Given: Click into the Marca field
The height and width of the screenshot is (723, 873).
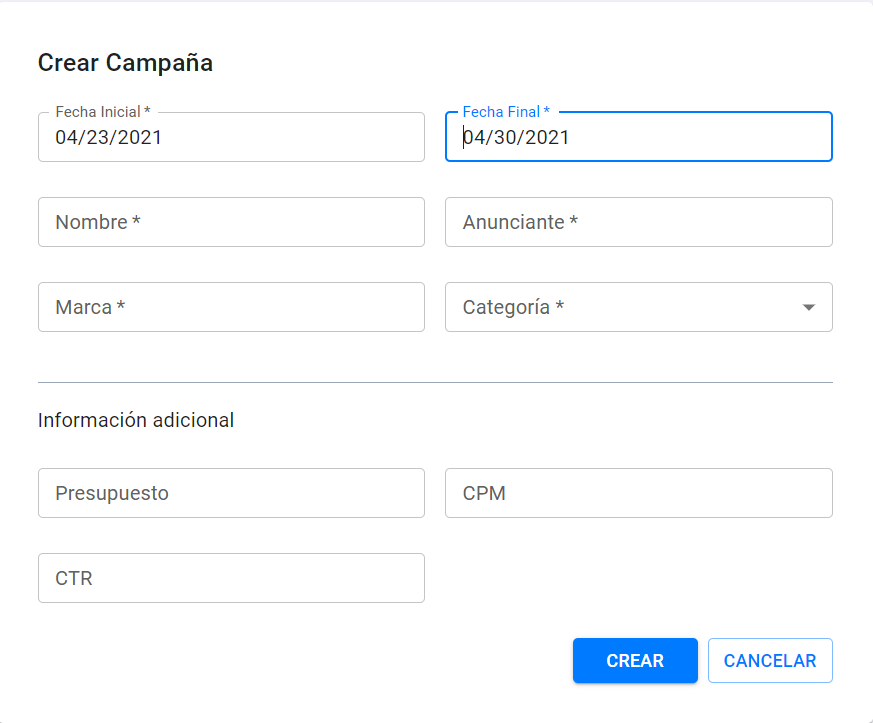Looking at the screenshot, I should (231, 307).
